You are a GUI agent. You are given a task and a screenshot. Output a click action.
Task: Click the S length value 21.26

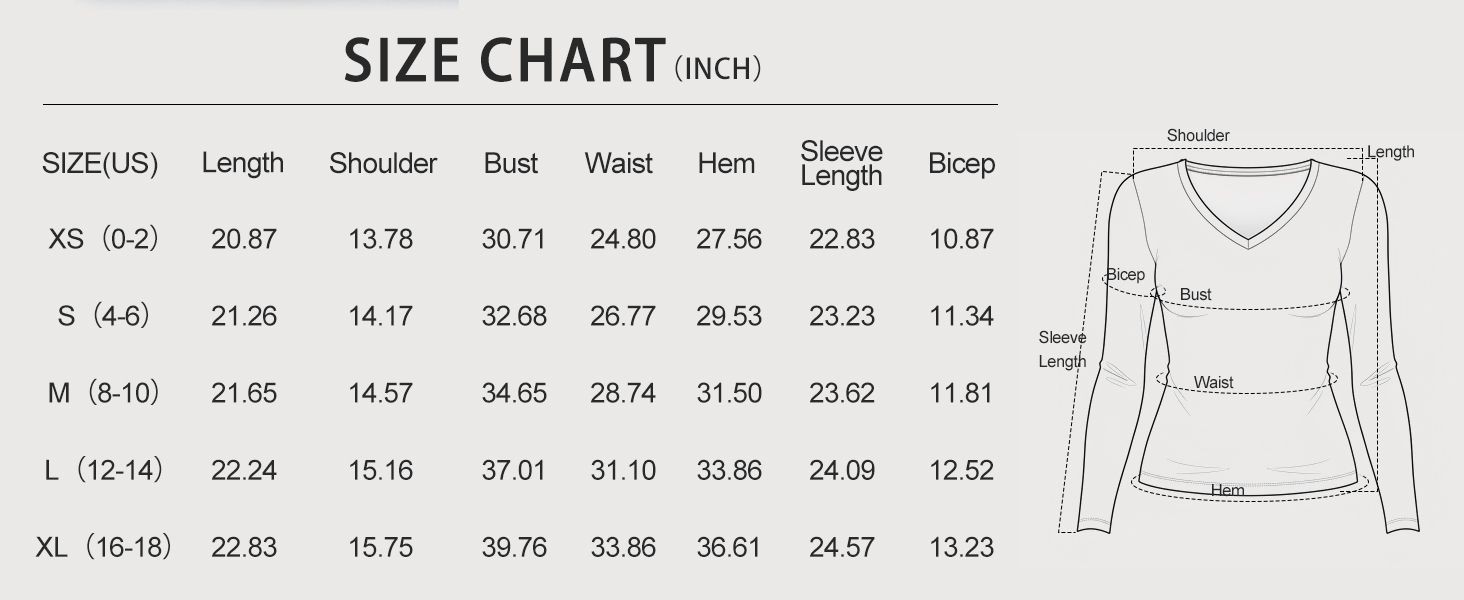coord(243,317)
